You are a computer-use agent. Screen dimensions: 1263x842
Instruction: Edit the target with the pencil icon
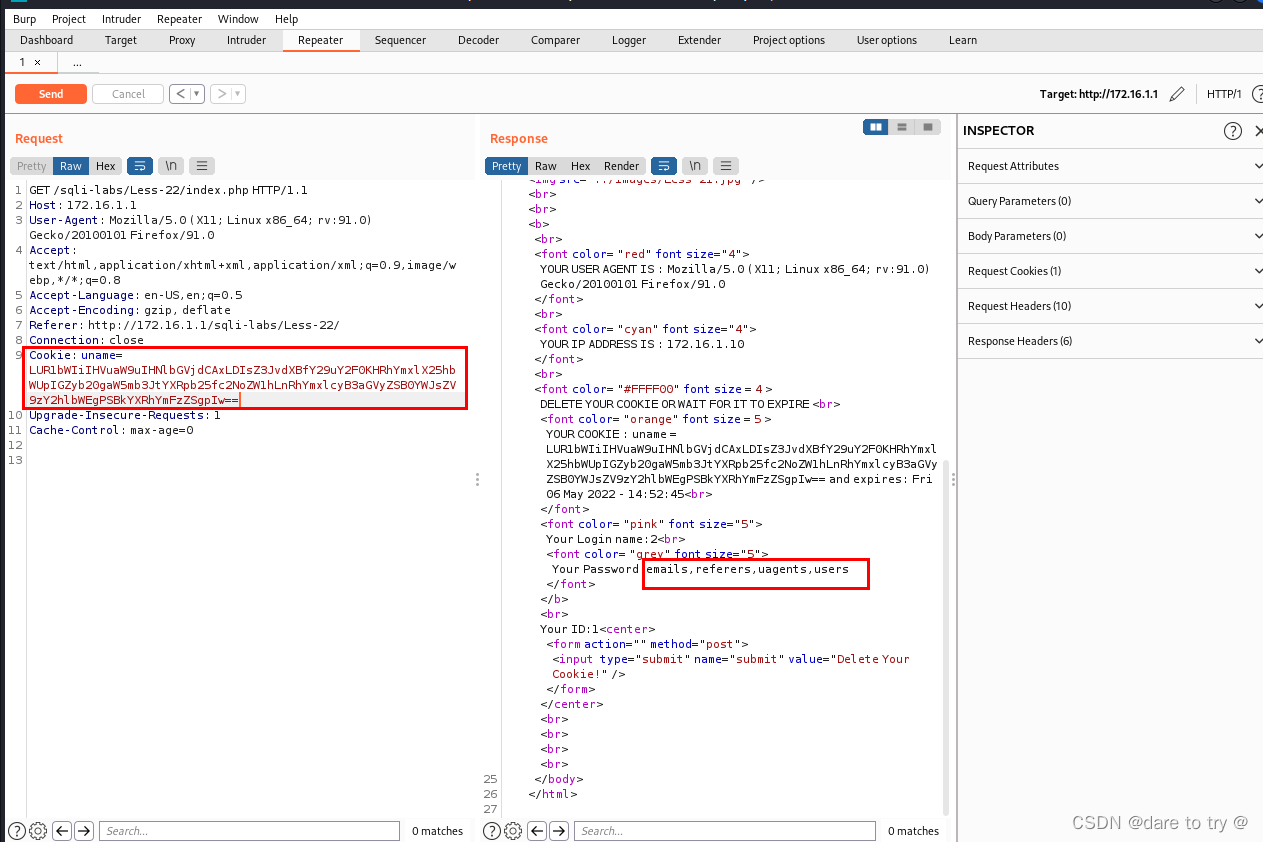coord(1177,94)
